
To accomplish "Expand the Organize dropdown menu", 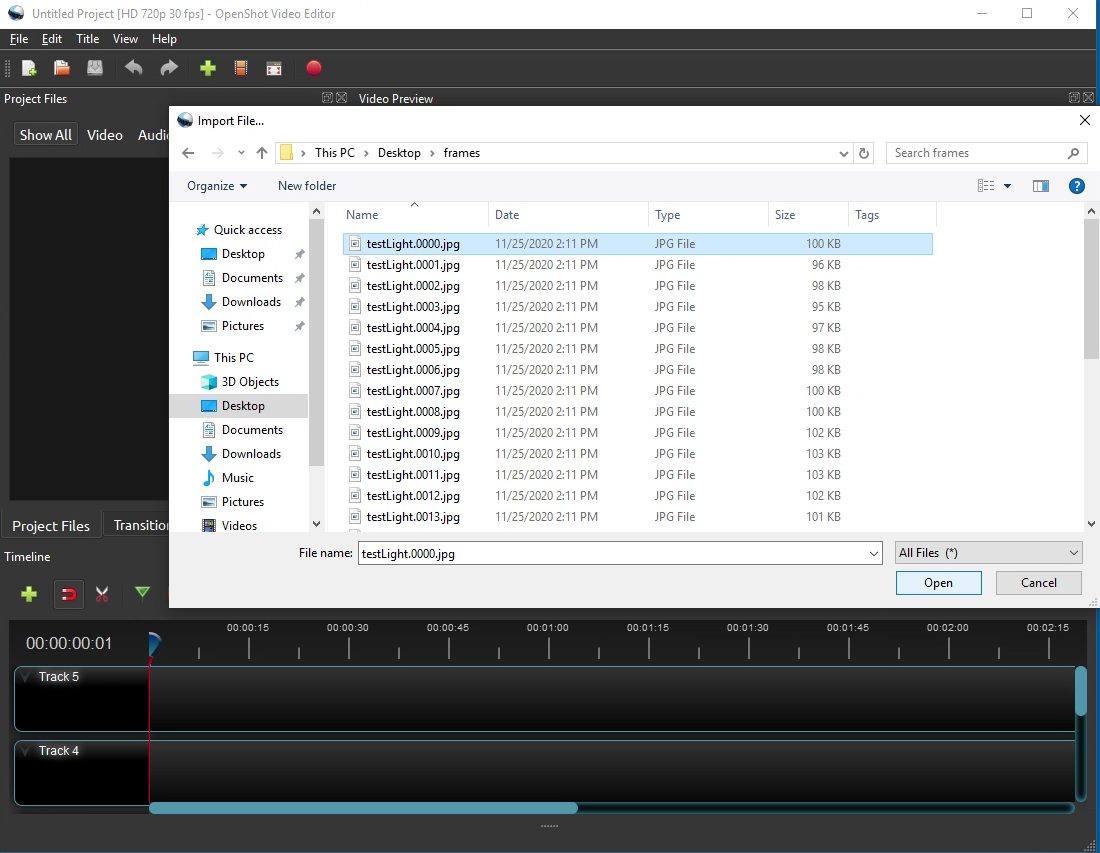I will click(218, 185).
